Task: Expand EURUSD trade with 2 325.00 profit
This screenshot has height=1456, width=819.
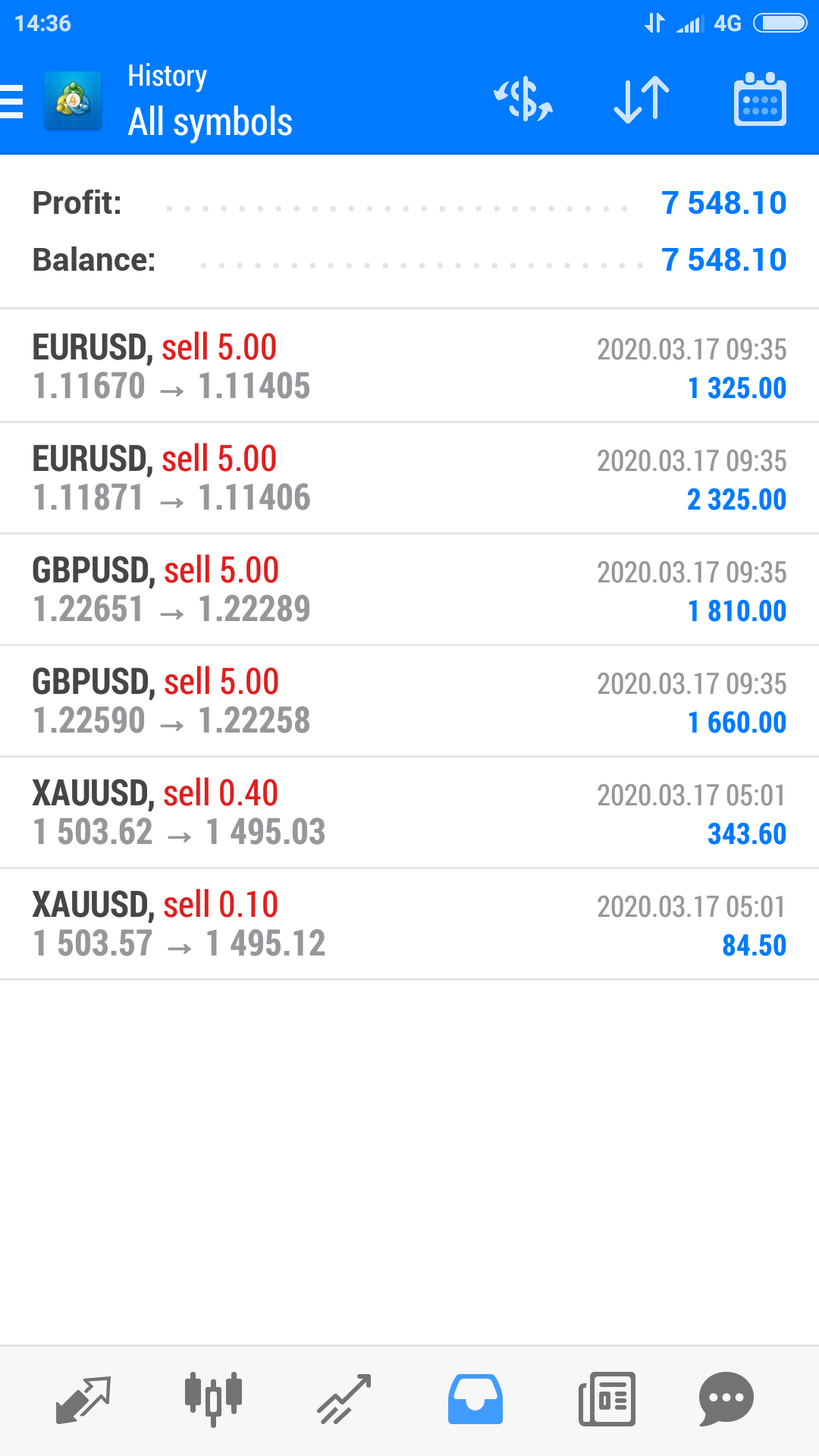Action: point(409,479)
